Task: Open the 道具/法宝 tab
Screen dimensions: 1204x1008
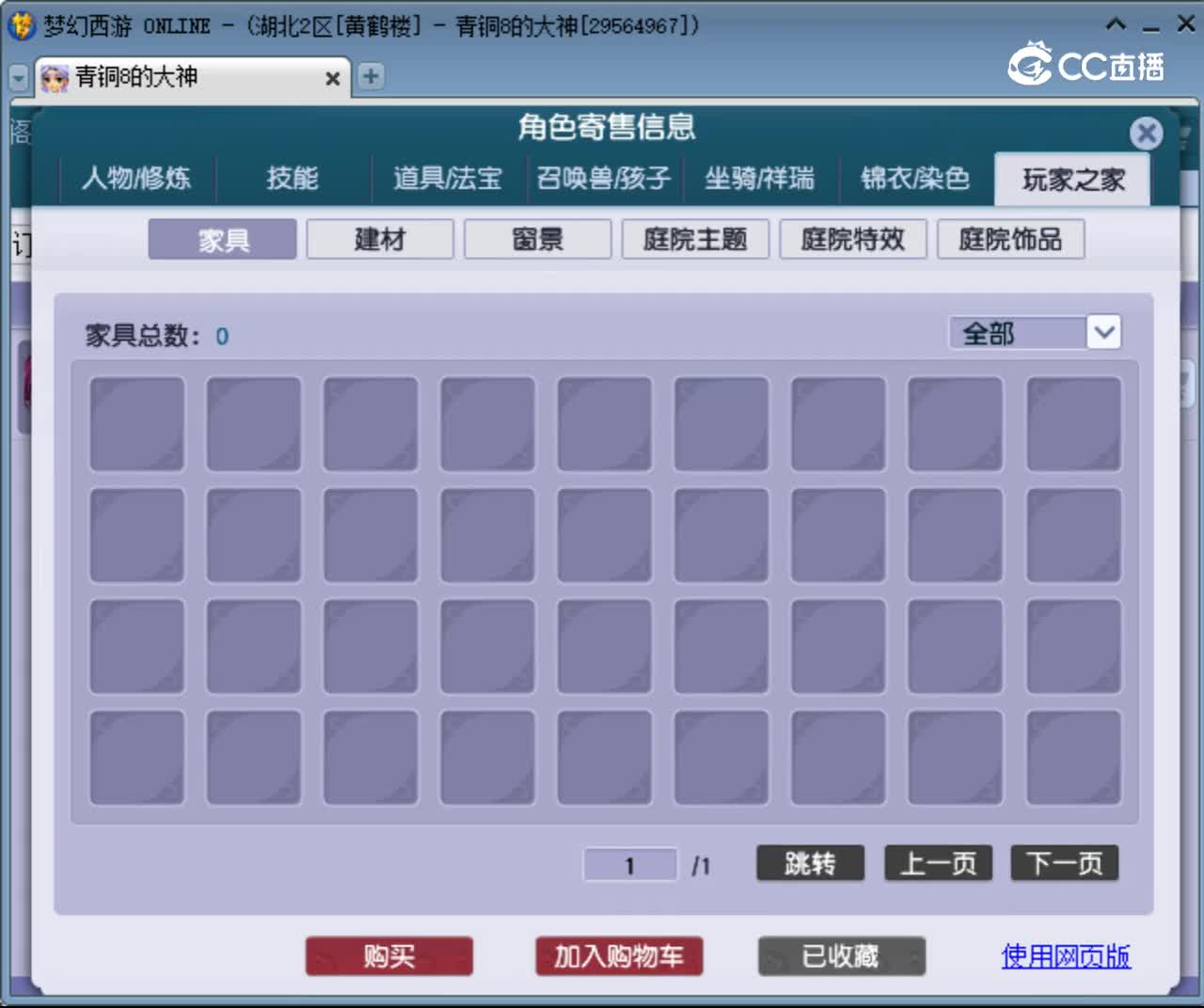Action: click(448, 179)
